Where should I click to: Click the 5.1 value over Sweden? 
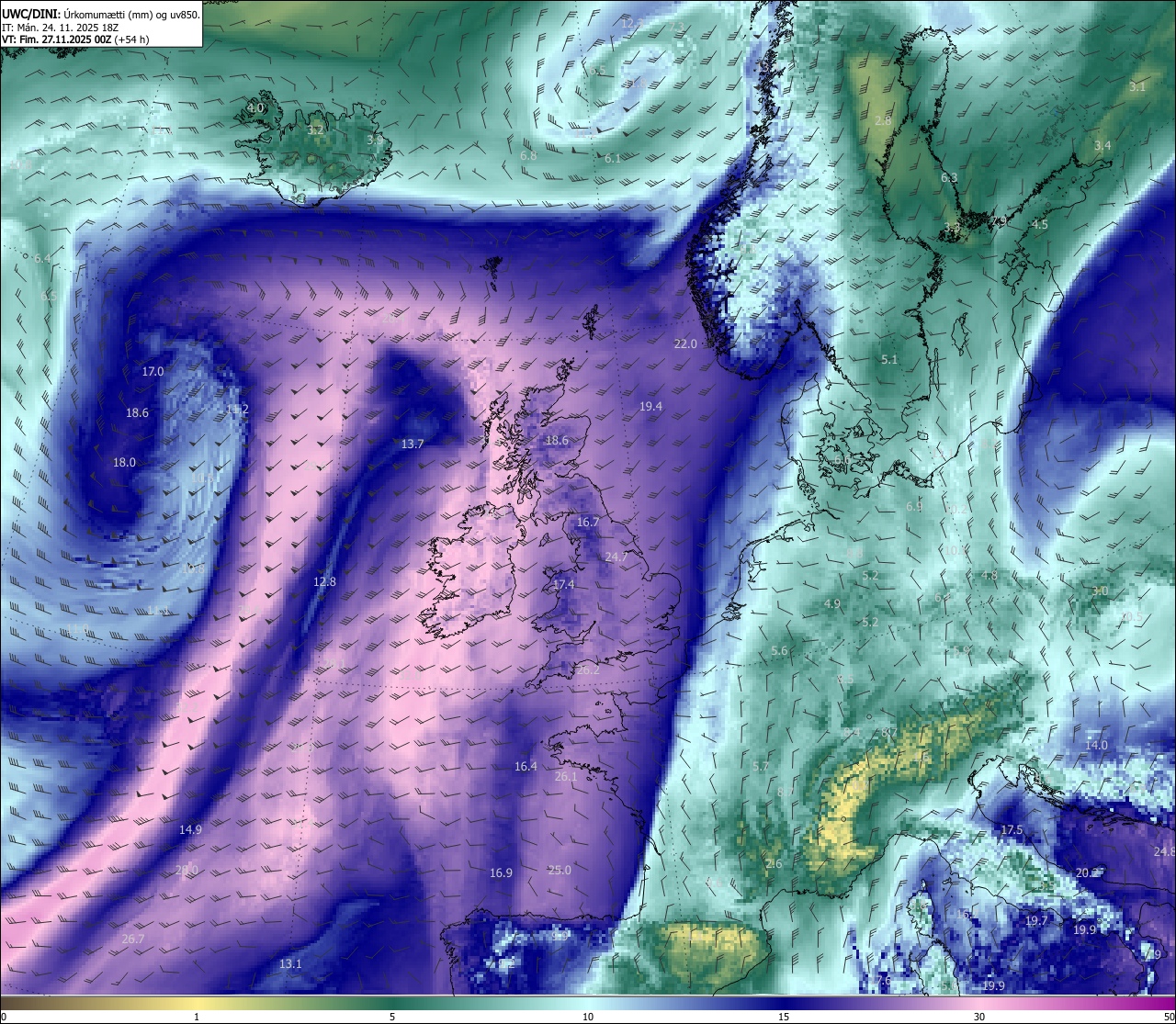pos(888,359)
